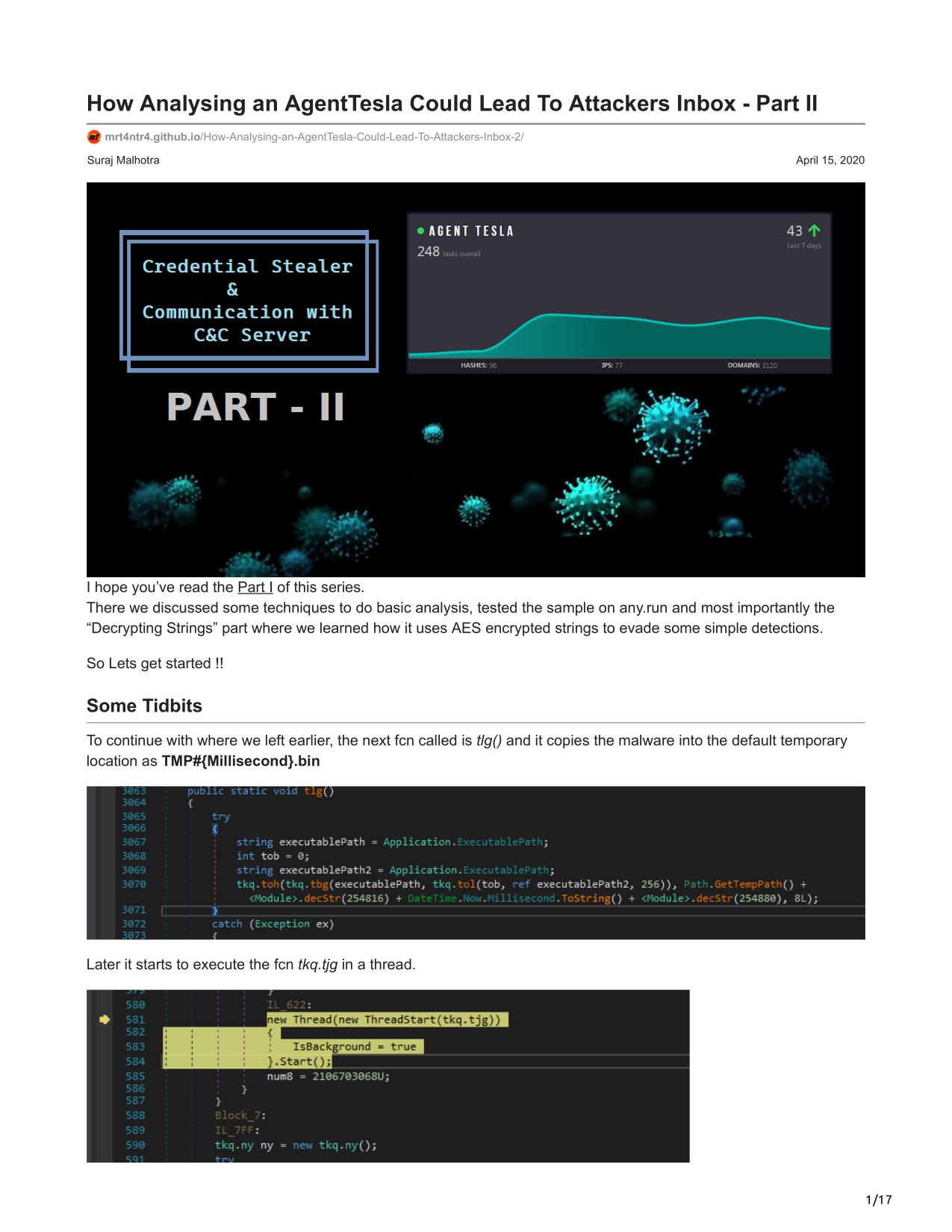Viewport: 952px width, 1232px height.
Task: Click the DOMAINS: 3120 stat label
Action: [x=752, y=365]
